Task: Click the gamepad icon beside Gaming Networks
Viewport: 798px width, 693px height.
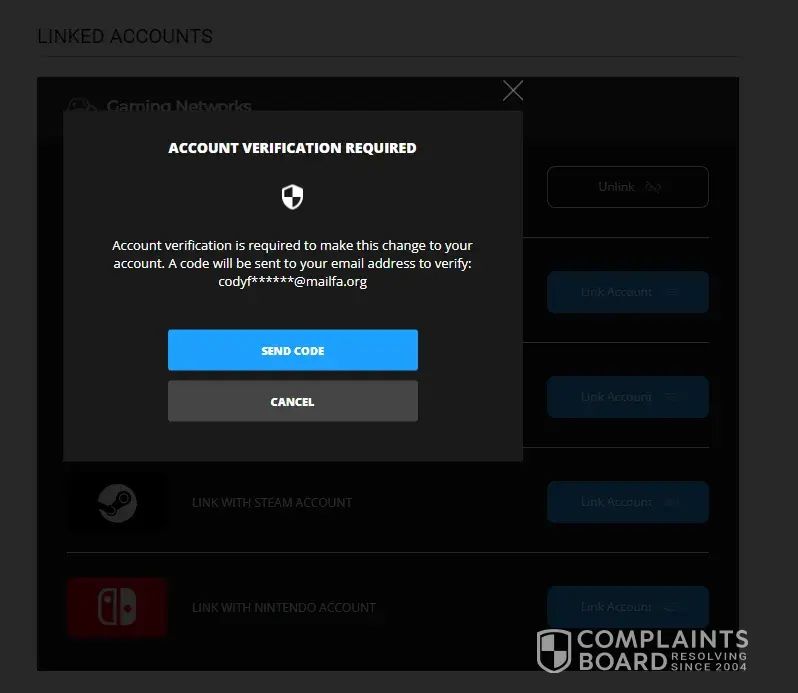Action: coord(82,105)
